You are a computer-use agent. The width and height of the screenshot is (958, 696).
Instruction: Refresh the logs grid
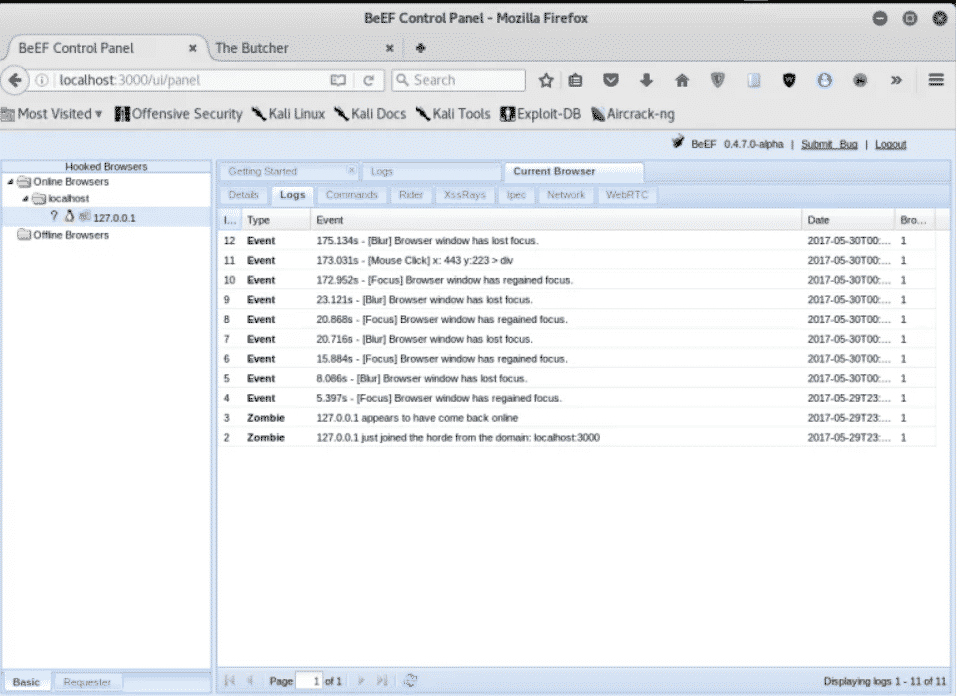pos(410,681)
